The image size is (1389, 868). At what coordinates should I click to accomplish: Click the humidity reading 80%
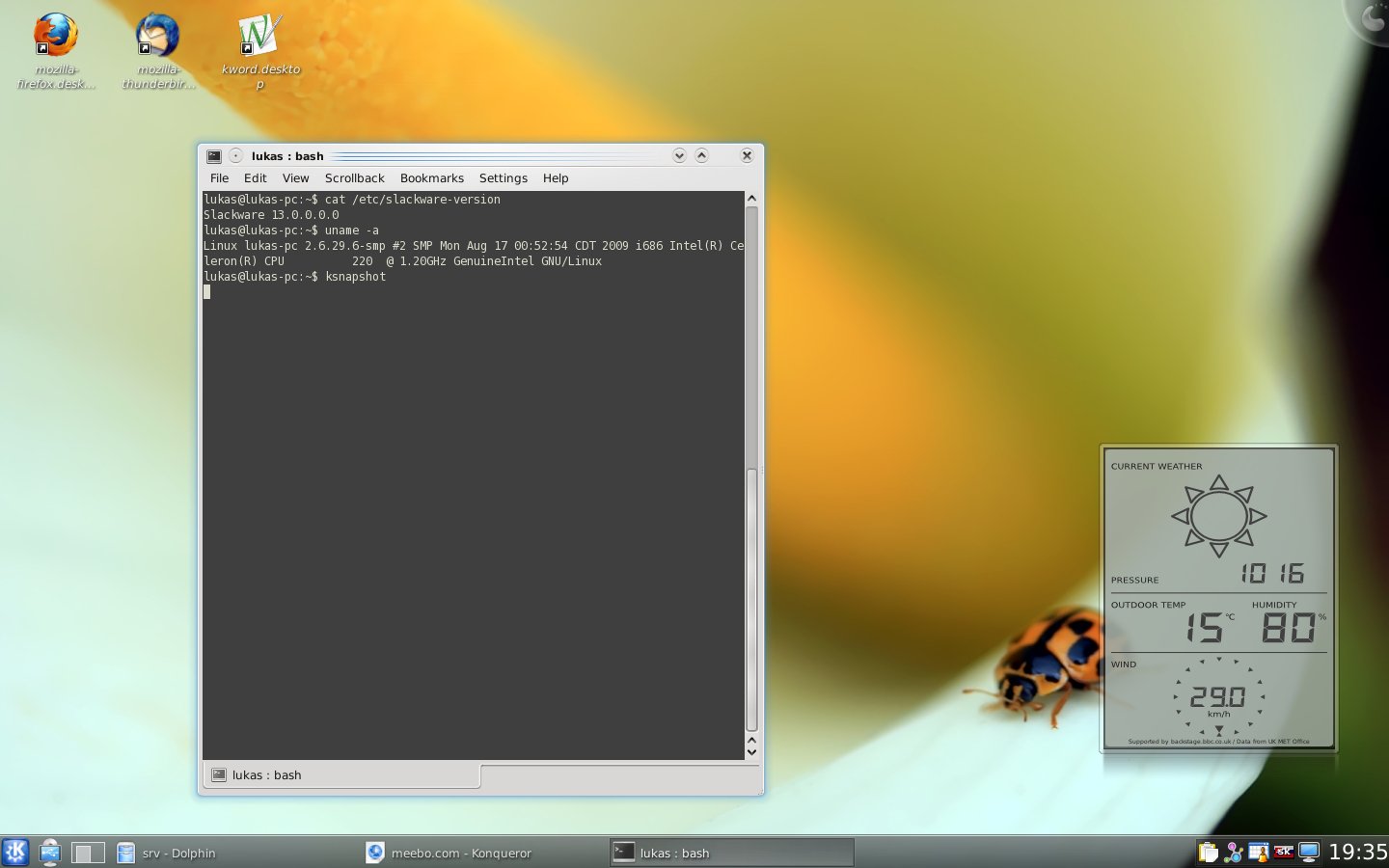tap(1293, 628)
